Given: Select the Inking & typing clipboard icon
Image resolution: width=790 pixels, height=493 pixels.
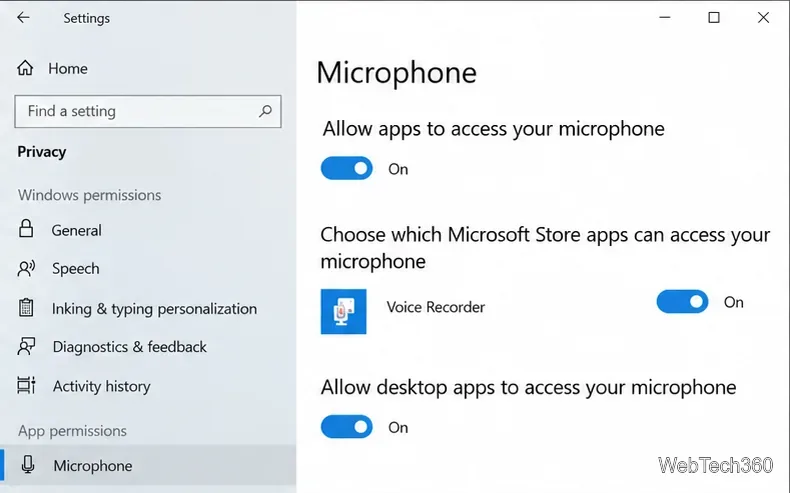Looking at the screenshot, I should tap(26, 308).
